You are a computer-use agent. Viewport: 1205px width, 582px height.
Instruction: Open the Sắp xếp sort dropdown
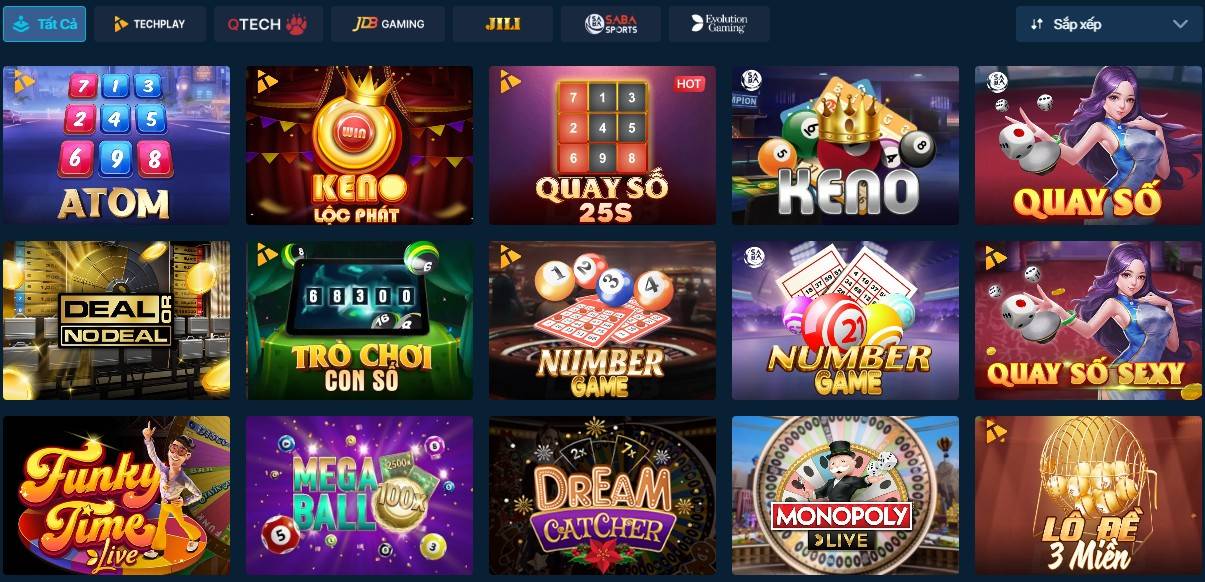click(x=1109, y=24)
